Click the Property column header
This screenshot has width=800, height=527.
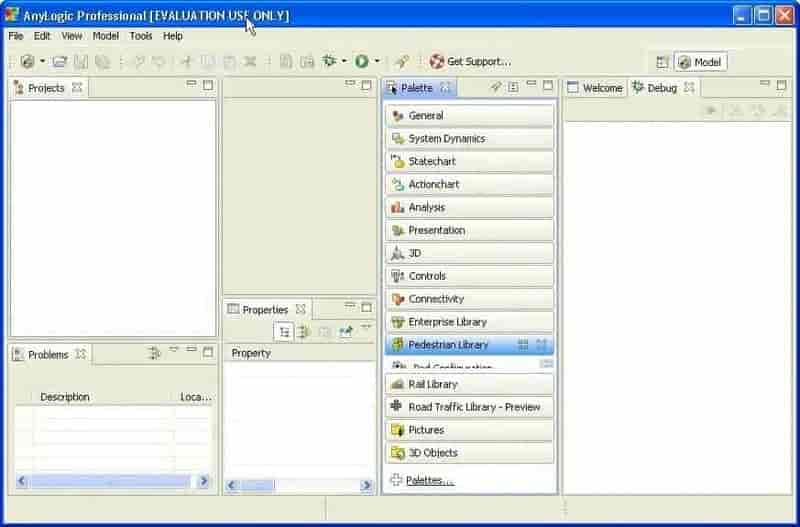[251, 353]
